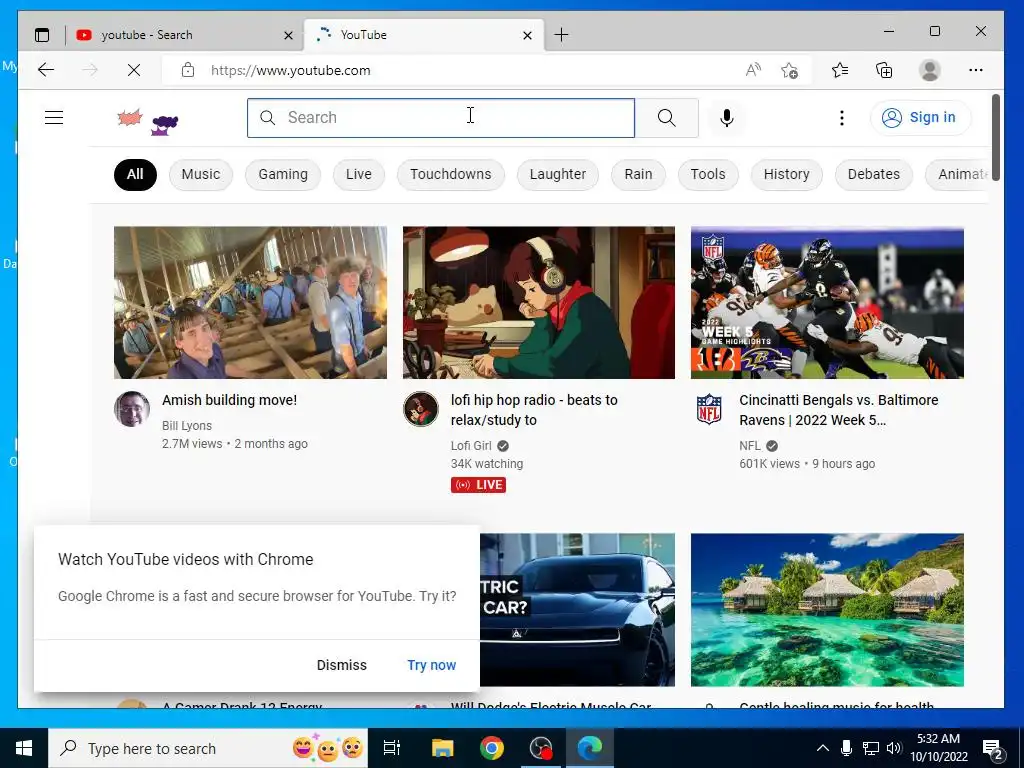Select the Music filter chip
The width and height of the screenshot is (1024, 768).
point(200,174)
